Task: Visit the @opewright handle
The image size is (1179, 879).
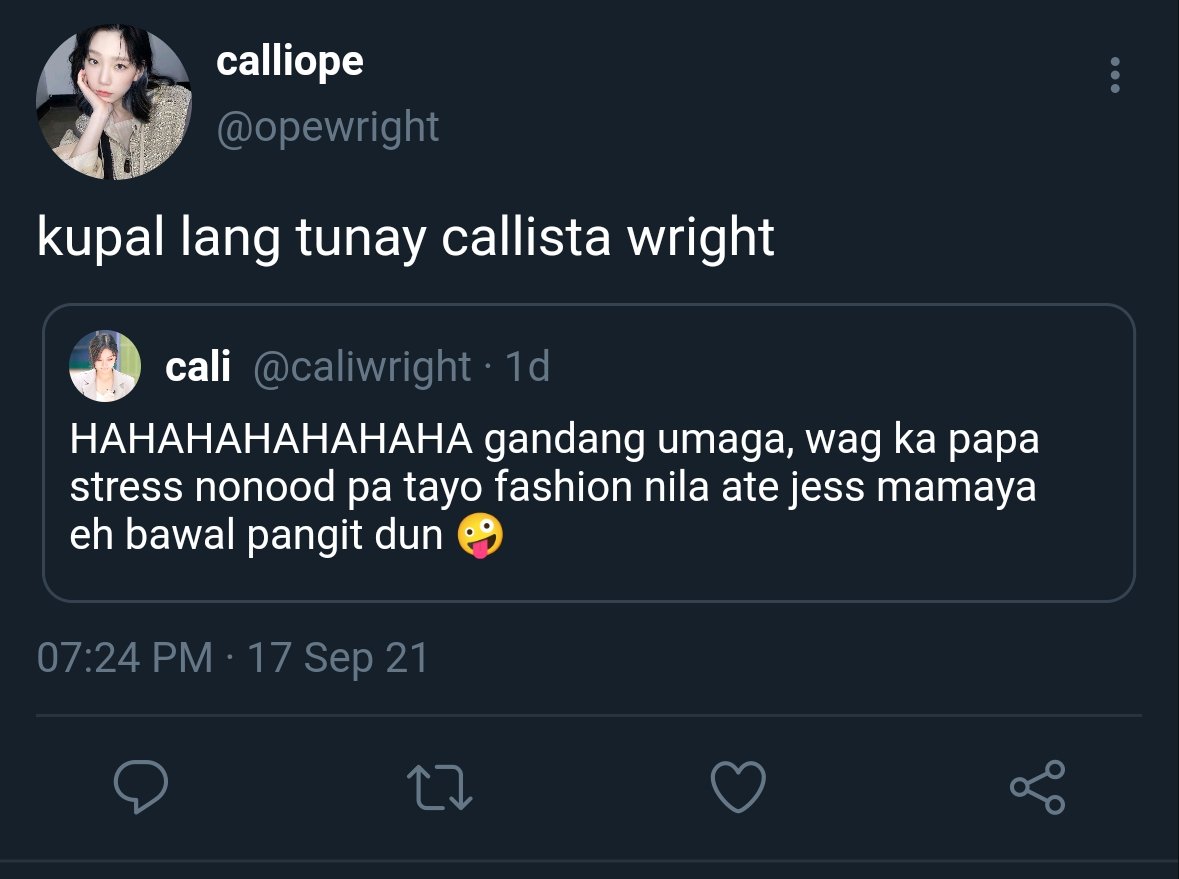Action: click(328, 128)
